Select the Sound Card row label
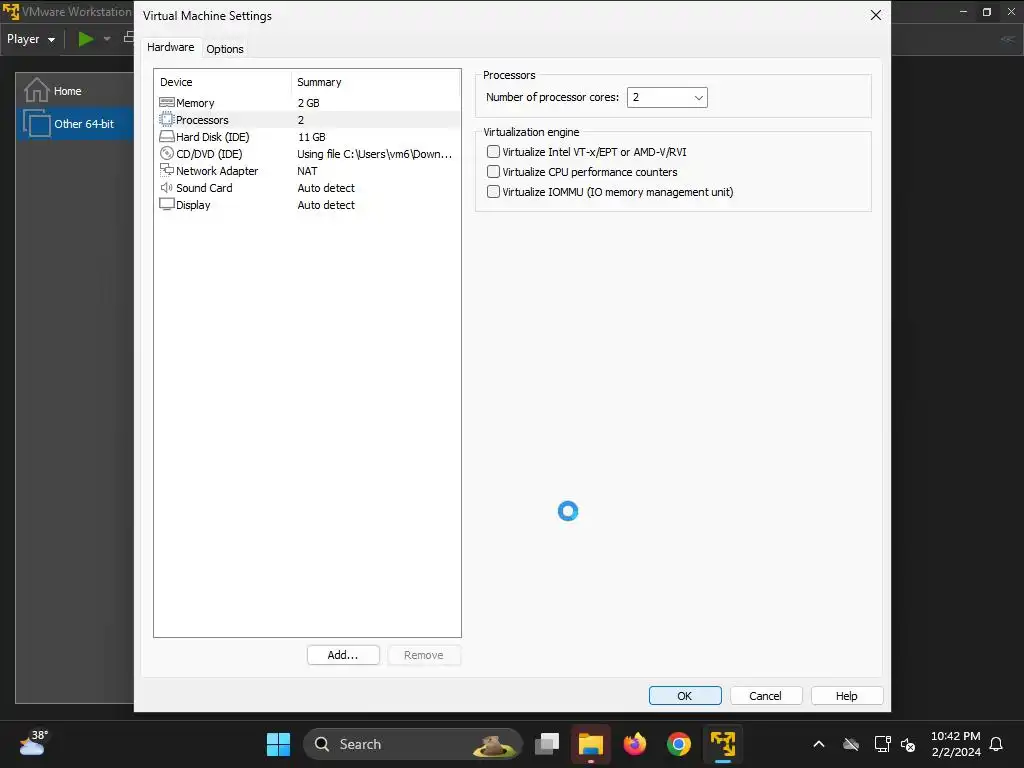1024x768 pixels. tap(204, 188)
